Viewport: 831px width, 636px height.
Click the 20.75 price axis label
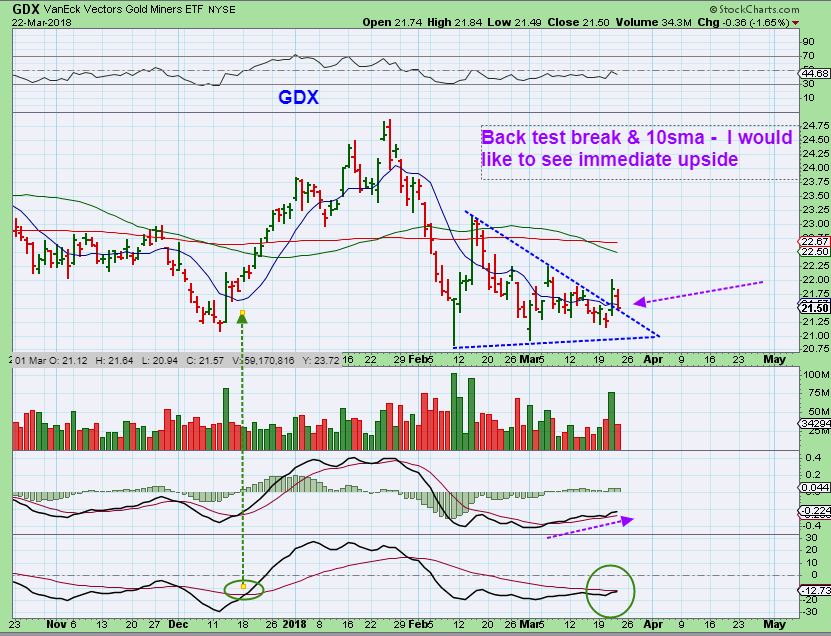point(817,349)
